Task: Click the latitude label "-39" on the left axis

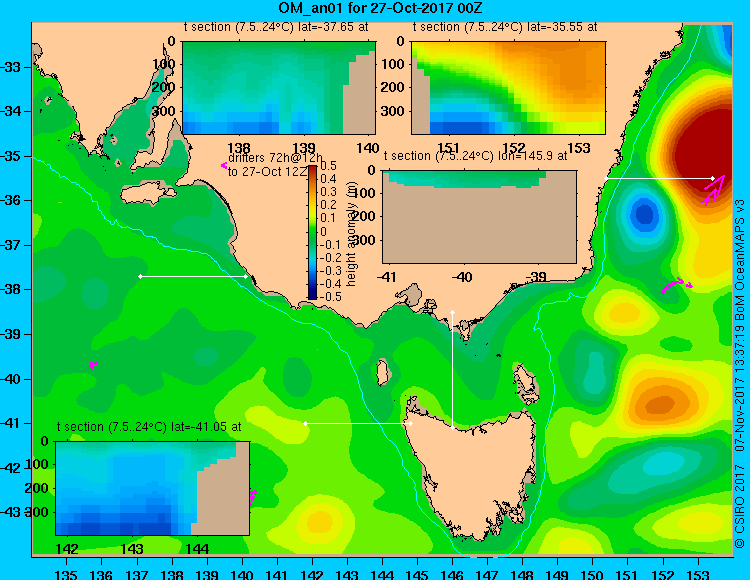Action: (x=11, y=334)
